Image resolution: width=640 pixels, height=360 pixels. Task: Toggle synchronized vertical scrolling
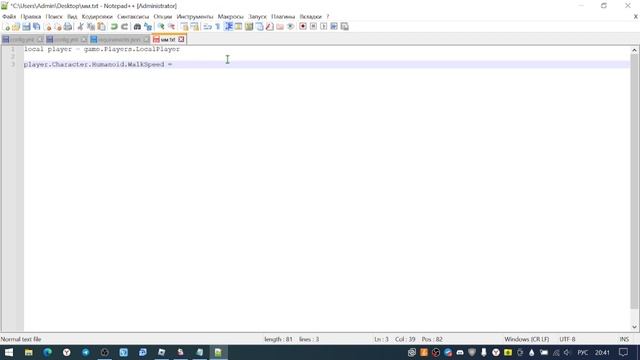[x=184, y=27]
